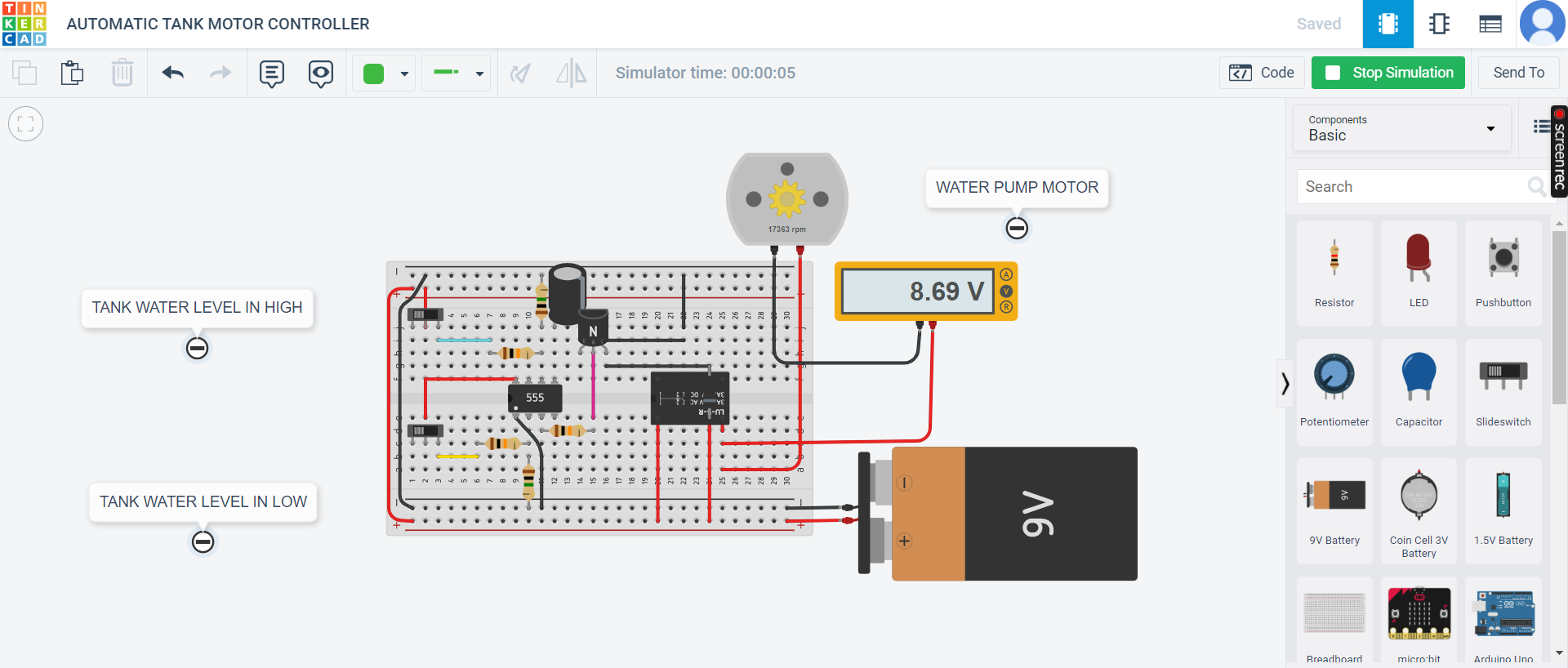Select the Resistor component
The image size is (1568, 668).
1334,274
